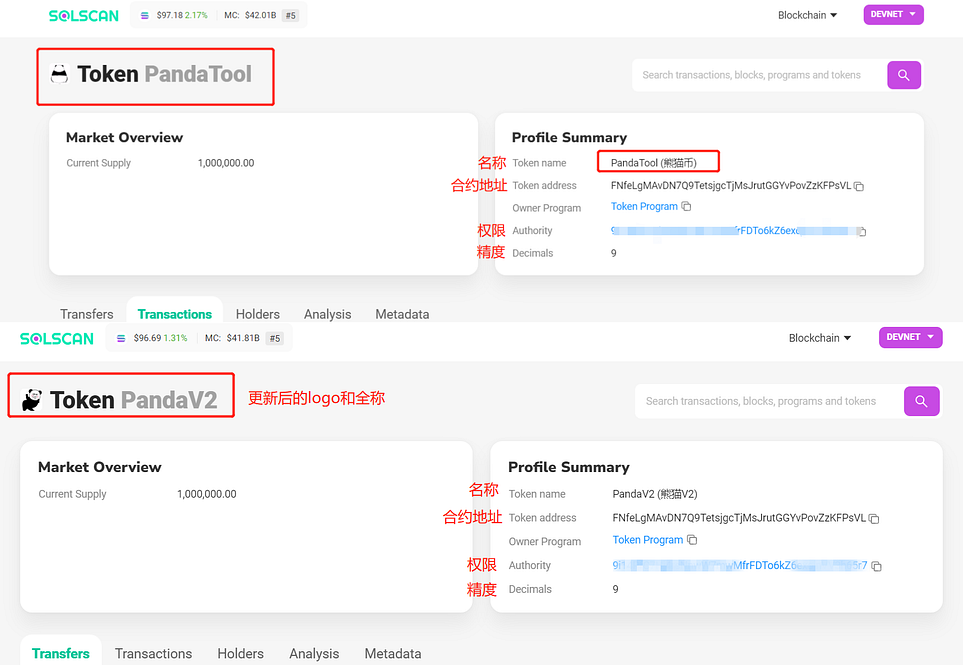Switch to Transactions tab on PandaV2 page
The image size is (963, 665).
coord(154,653)
